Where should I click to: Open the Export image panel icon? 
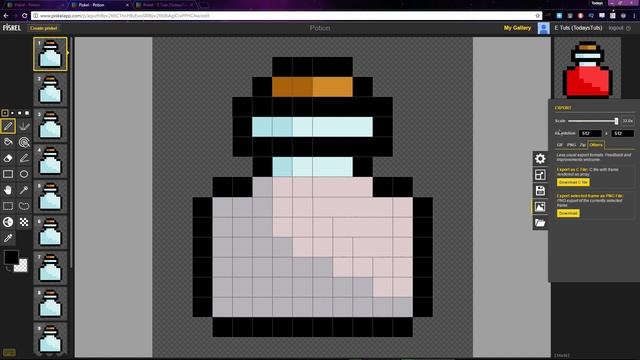[540, 207]
